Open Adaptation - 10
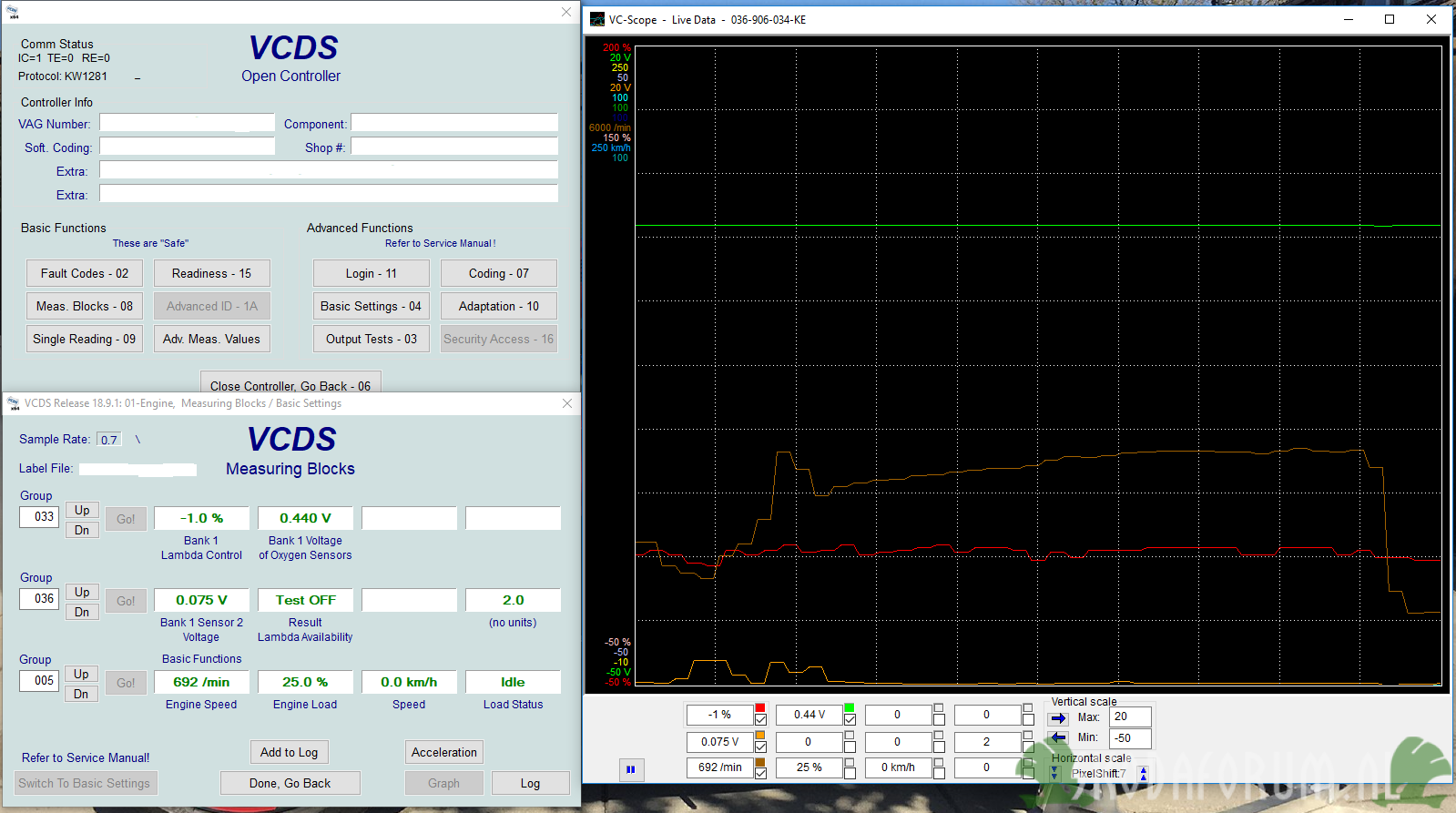 499,306
